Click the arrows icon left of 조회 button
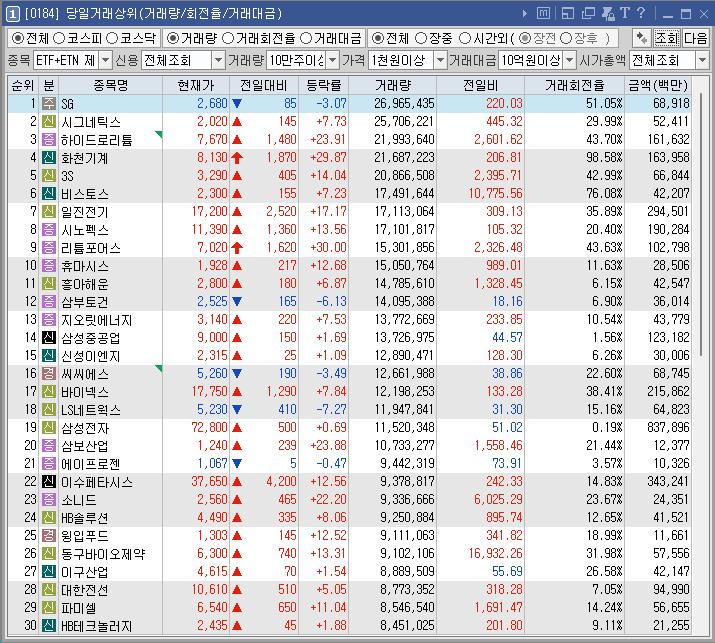715x643 pixels. [642, 38]
